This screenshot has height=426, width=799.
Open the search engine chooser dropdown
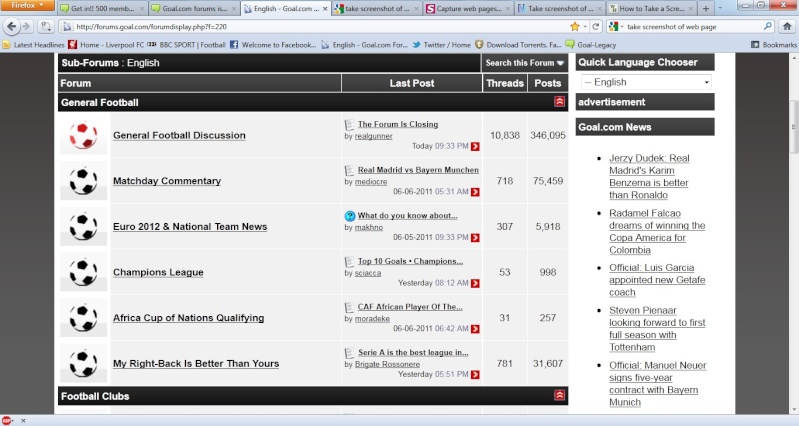pyautogui.click(x=616, y=26)
